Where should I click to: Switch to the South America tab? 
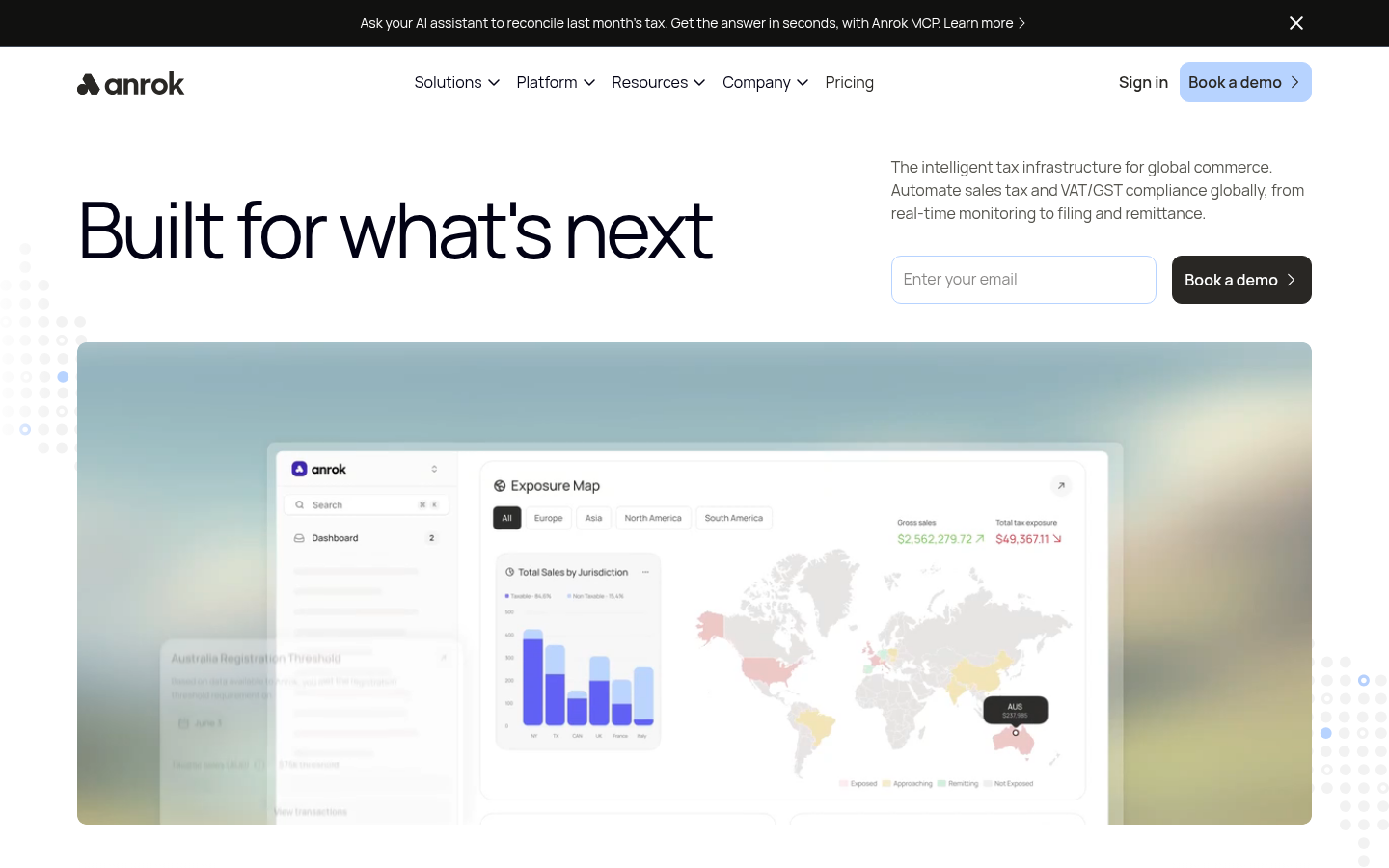point(734,518)
